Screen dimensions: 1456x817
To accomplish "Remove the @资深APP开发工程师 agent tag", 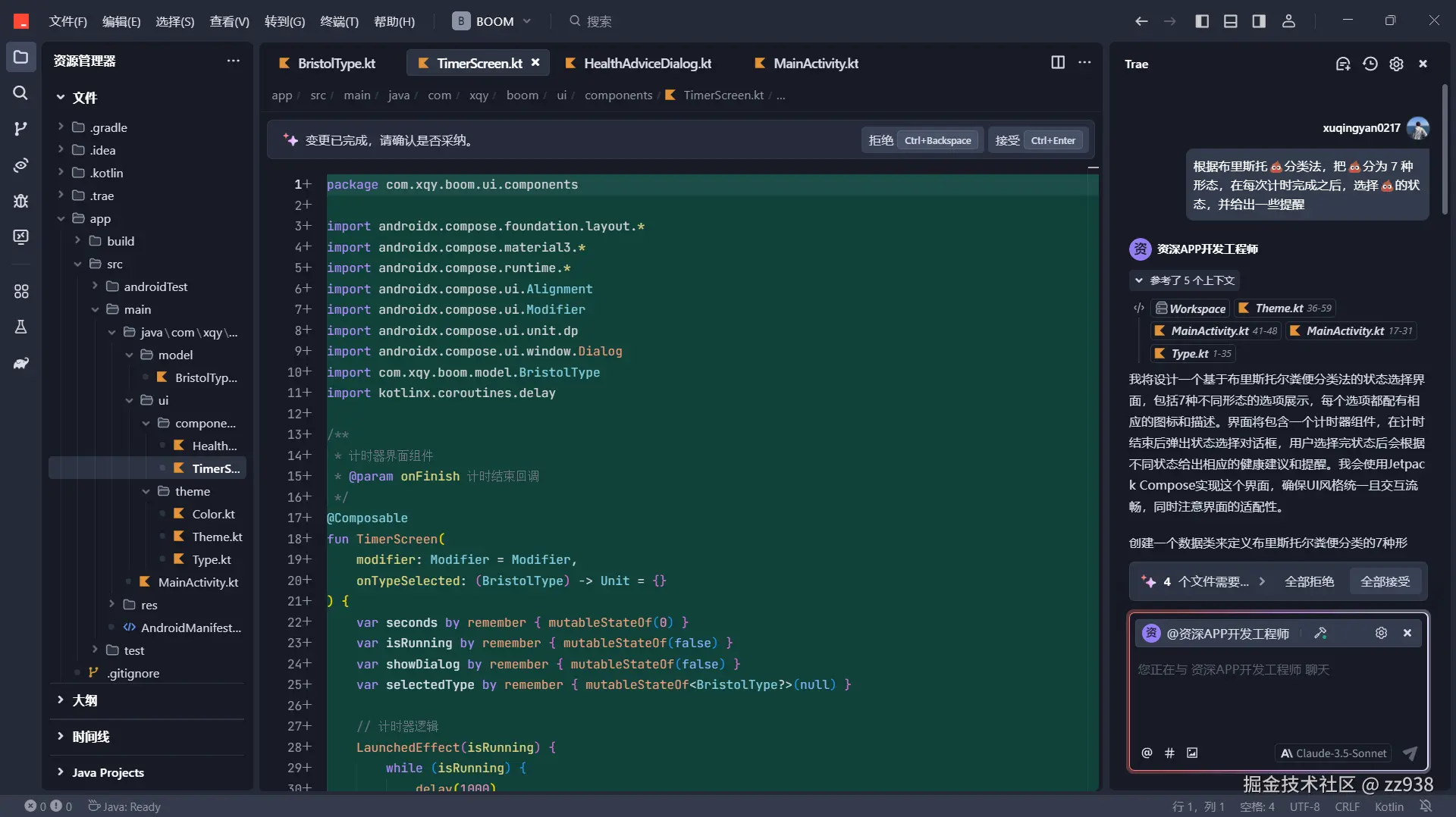I will pyautogui.click(x=1407, y=633).
